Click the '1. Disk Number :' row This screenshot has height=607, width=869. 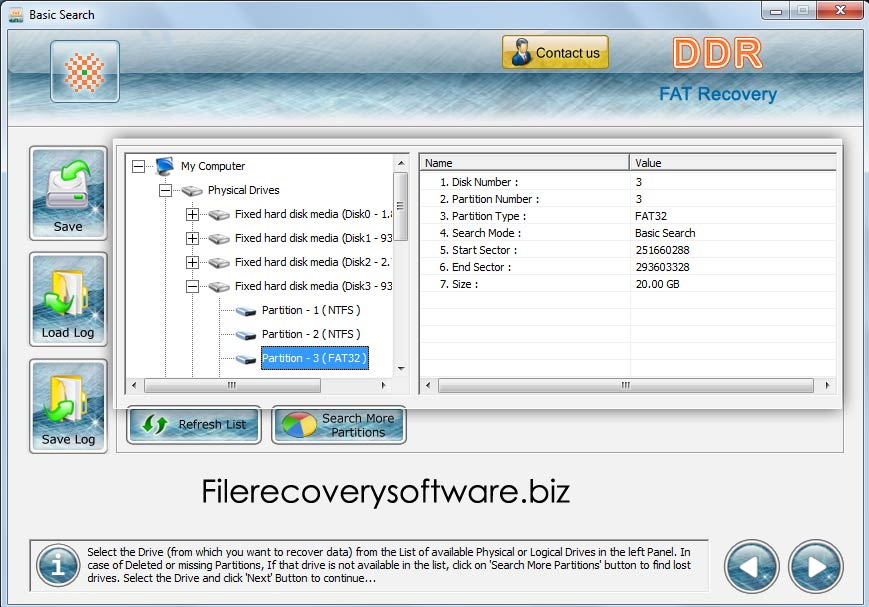[x=628, y=182]
